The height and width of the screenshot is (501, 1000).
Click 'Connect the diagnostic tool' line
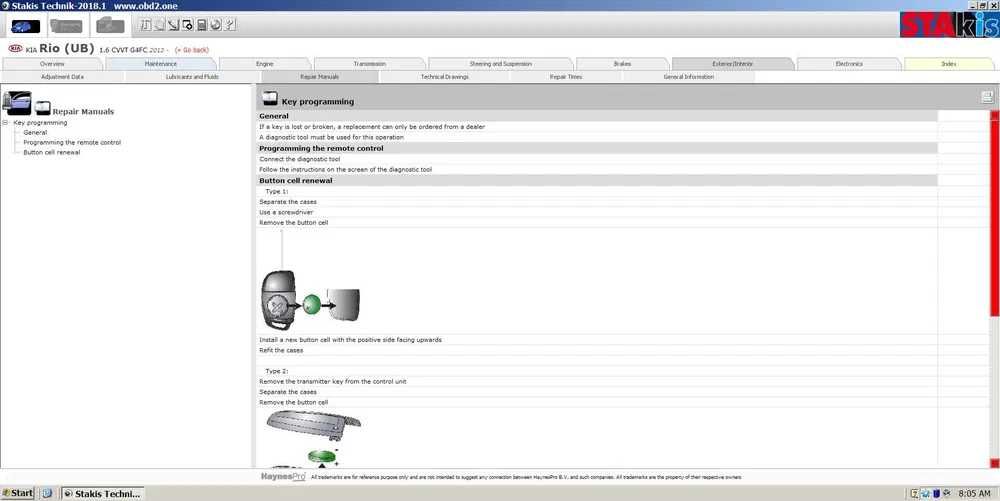[x=300, y=159]
